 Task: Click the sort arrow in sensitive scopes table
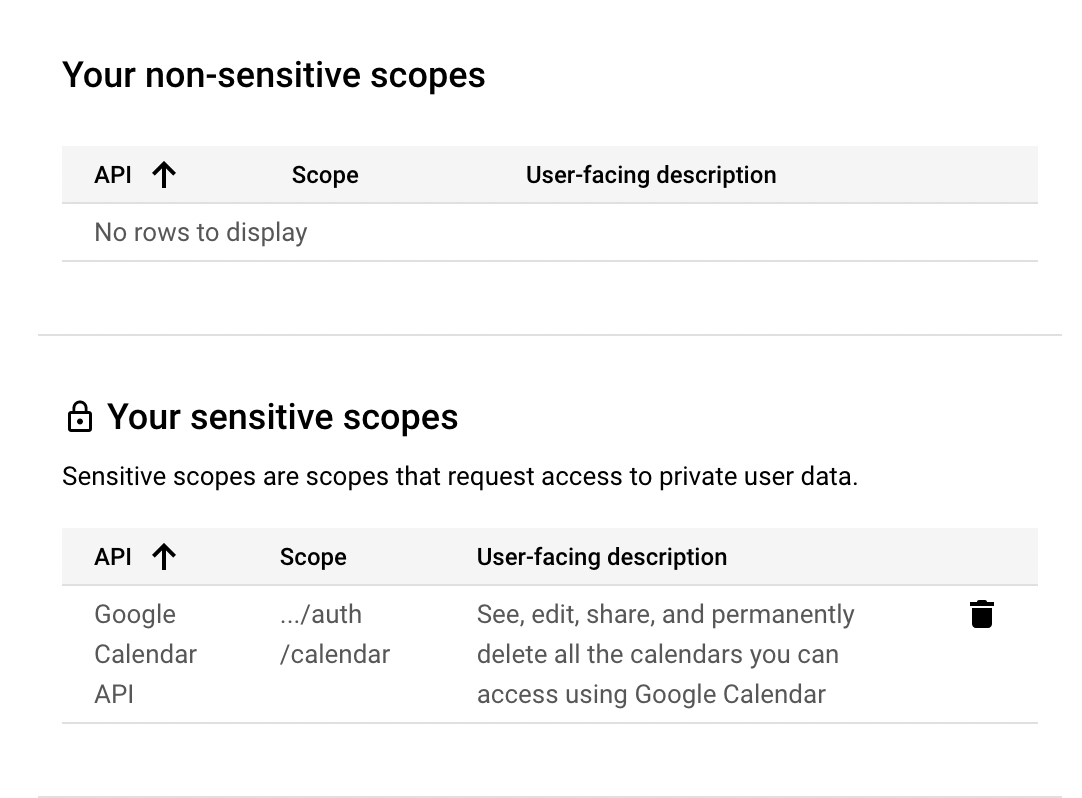coord(164,556)
